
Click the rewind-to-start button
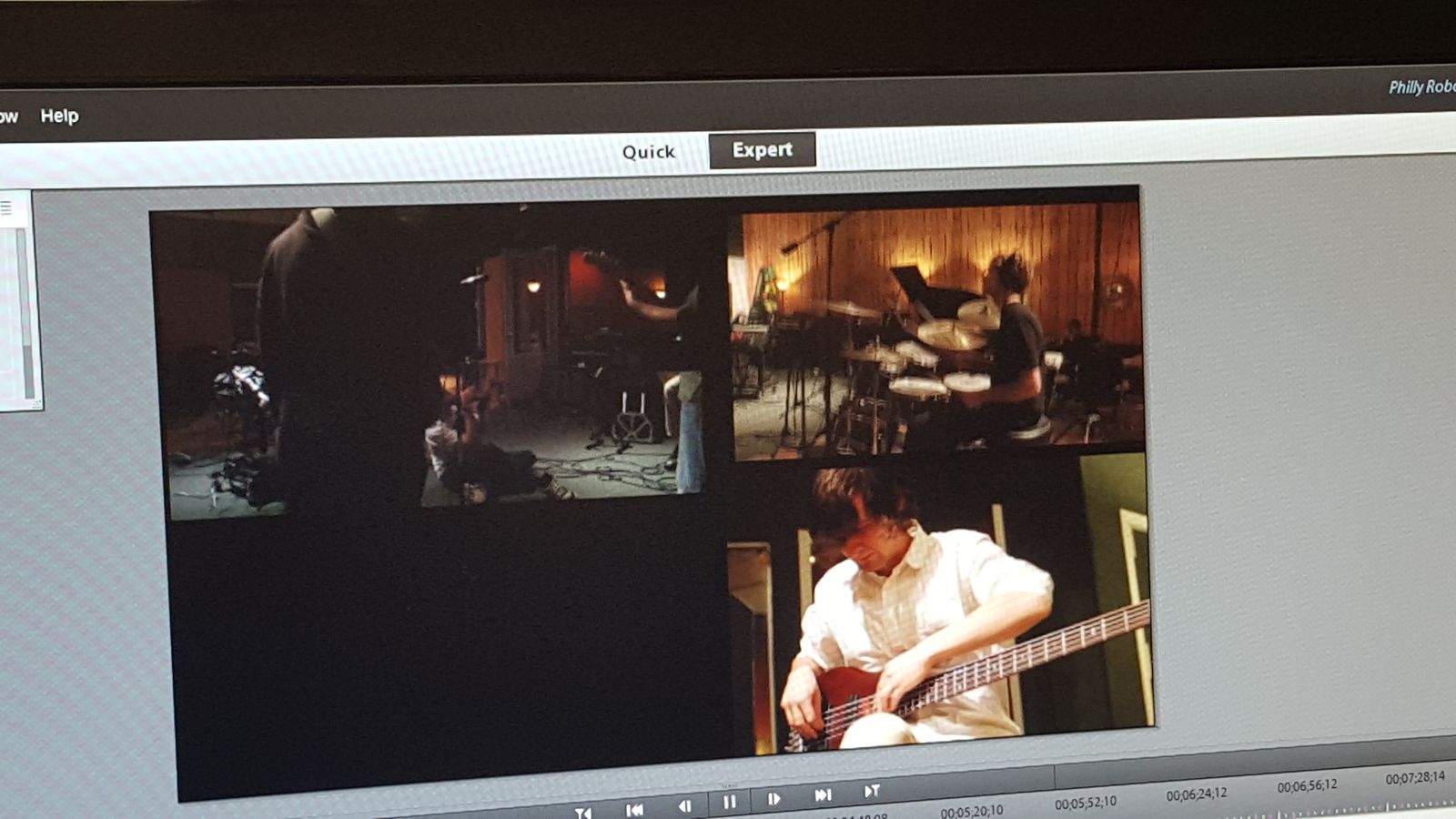634,809
